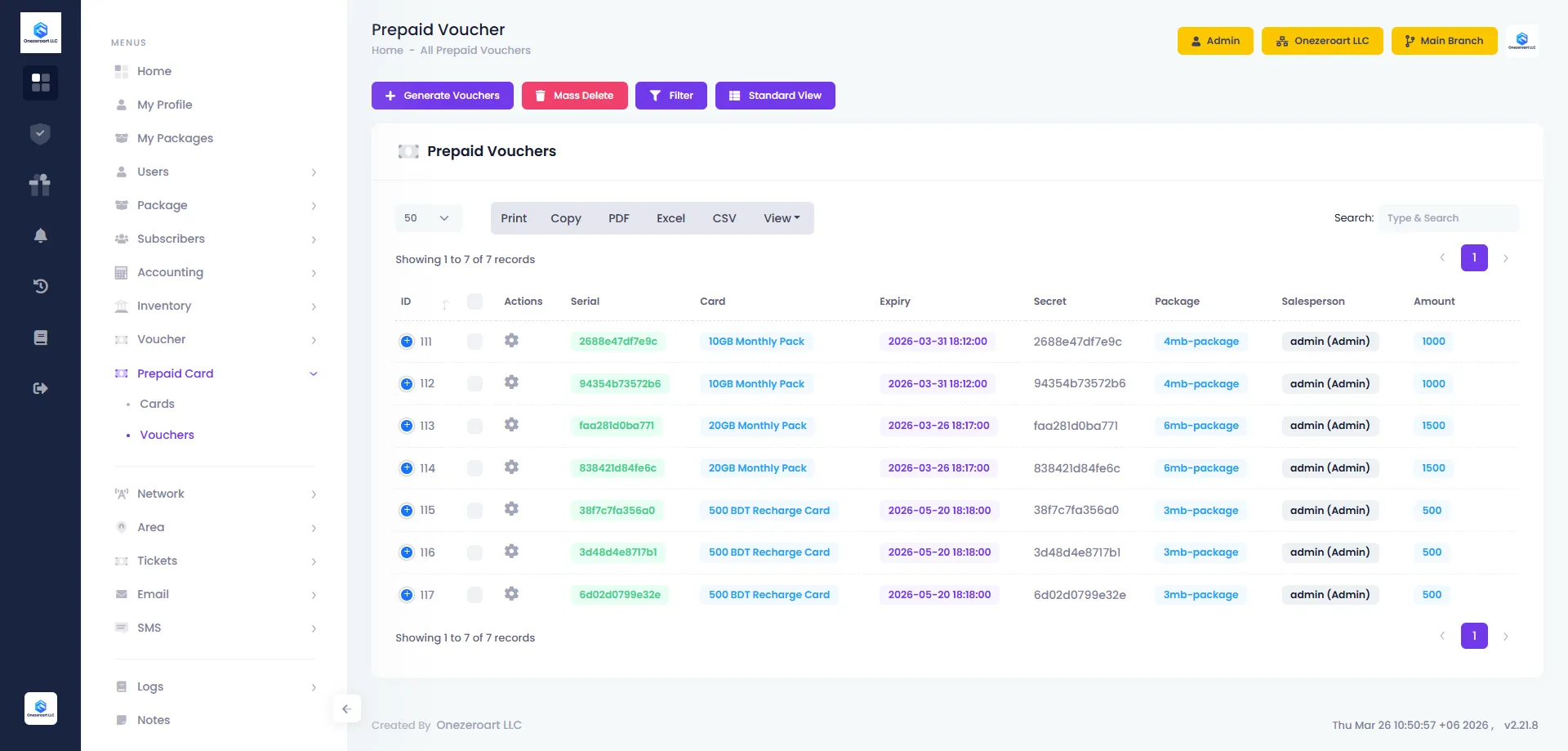Viewport: 1568px width, 751px height.
Task: Click the history clock icon in left rail
Action: pyautogui.click(x=40, y=286)
